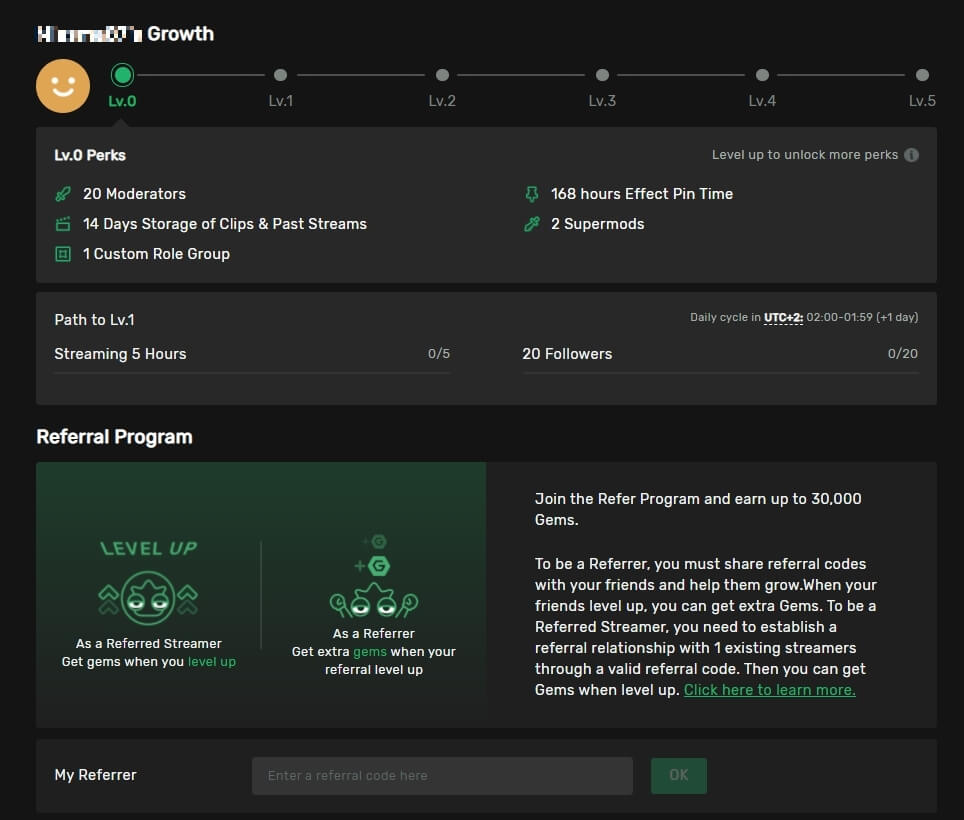
Task: Click the clips storage perk icon
Action: (63, 224)
